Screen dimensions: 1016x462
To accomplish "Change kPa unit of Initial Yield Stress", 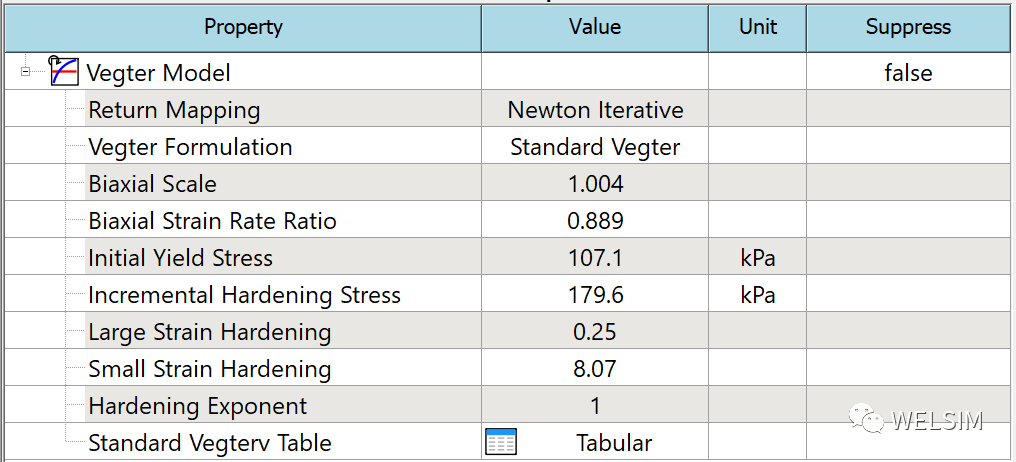I will (x=757, y=258).
